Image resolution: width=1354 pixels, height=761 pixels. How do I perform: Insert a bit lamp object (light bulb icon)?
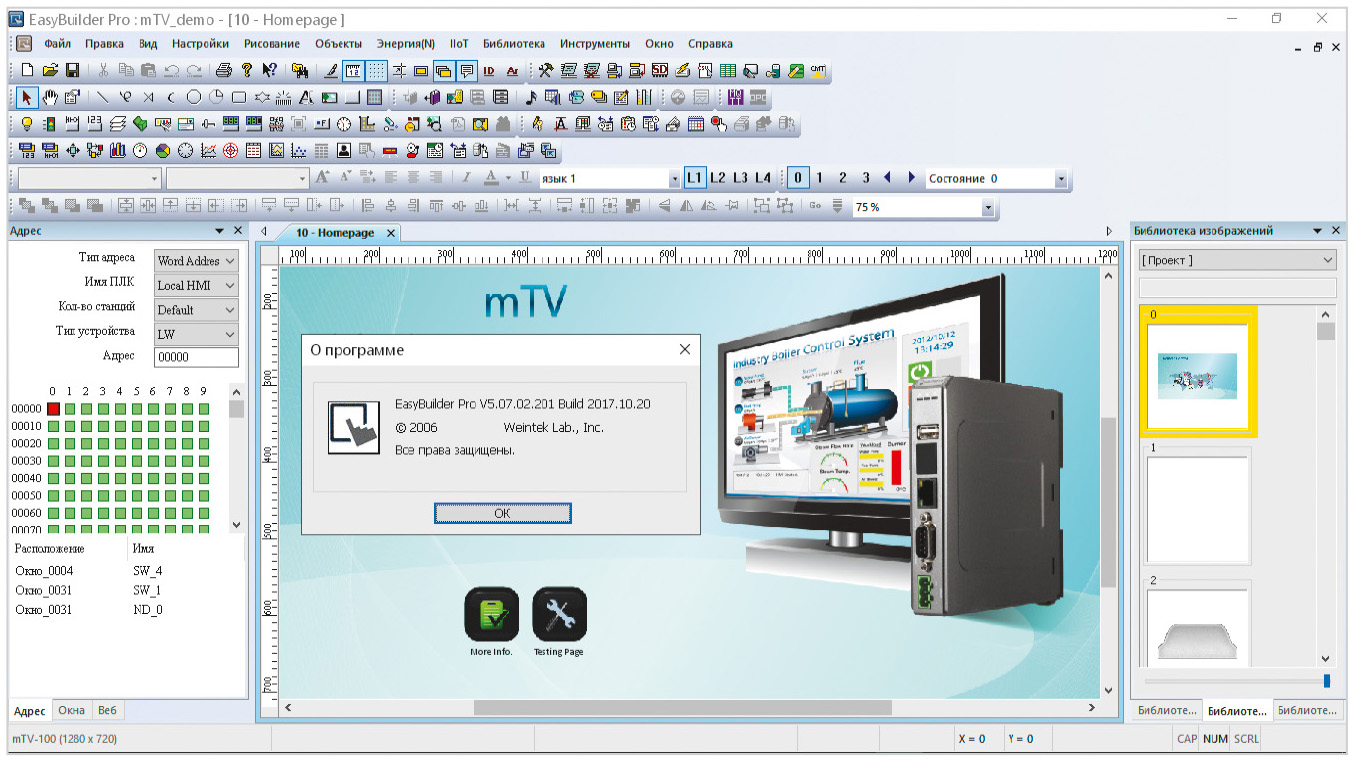tap(27, 124)
